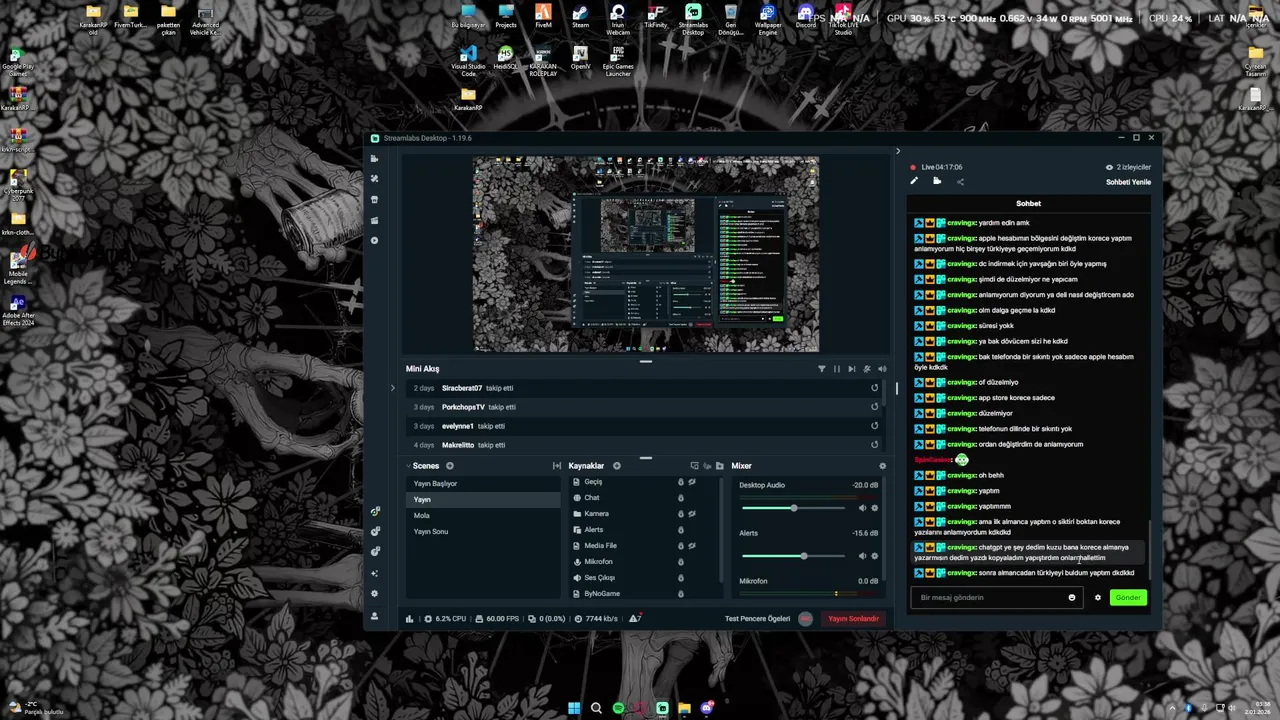Open Discord desktop shortcut
Image resolution: width=1280 pixels, height=720 pixels.
point(805,17)
